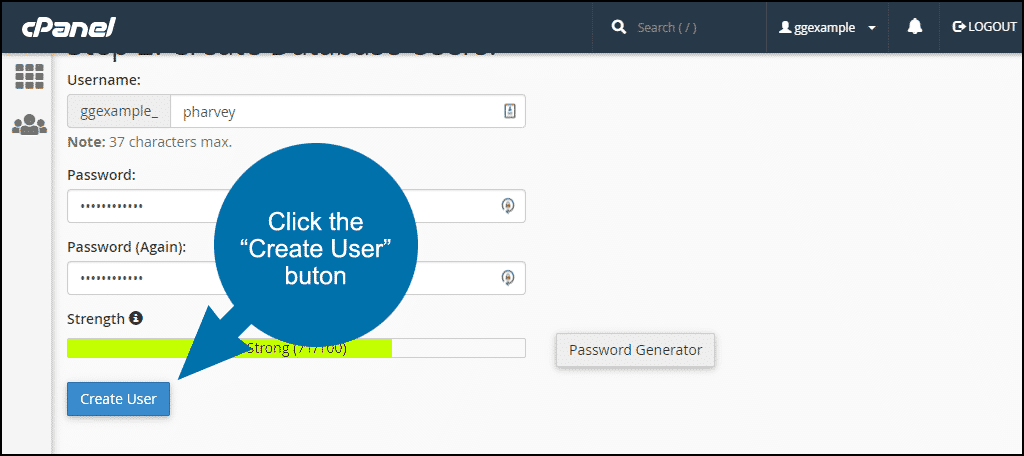1024x456 pixels.
Task: Click the key icon in Password field
Action: (508, 206)
